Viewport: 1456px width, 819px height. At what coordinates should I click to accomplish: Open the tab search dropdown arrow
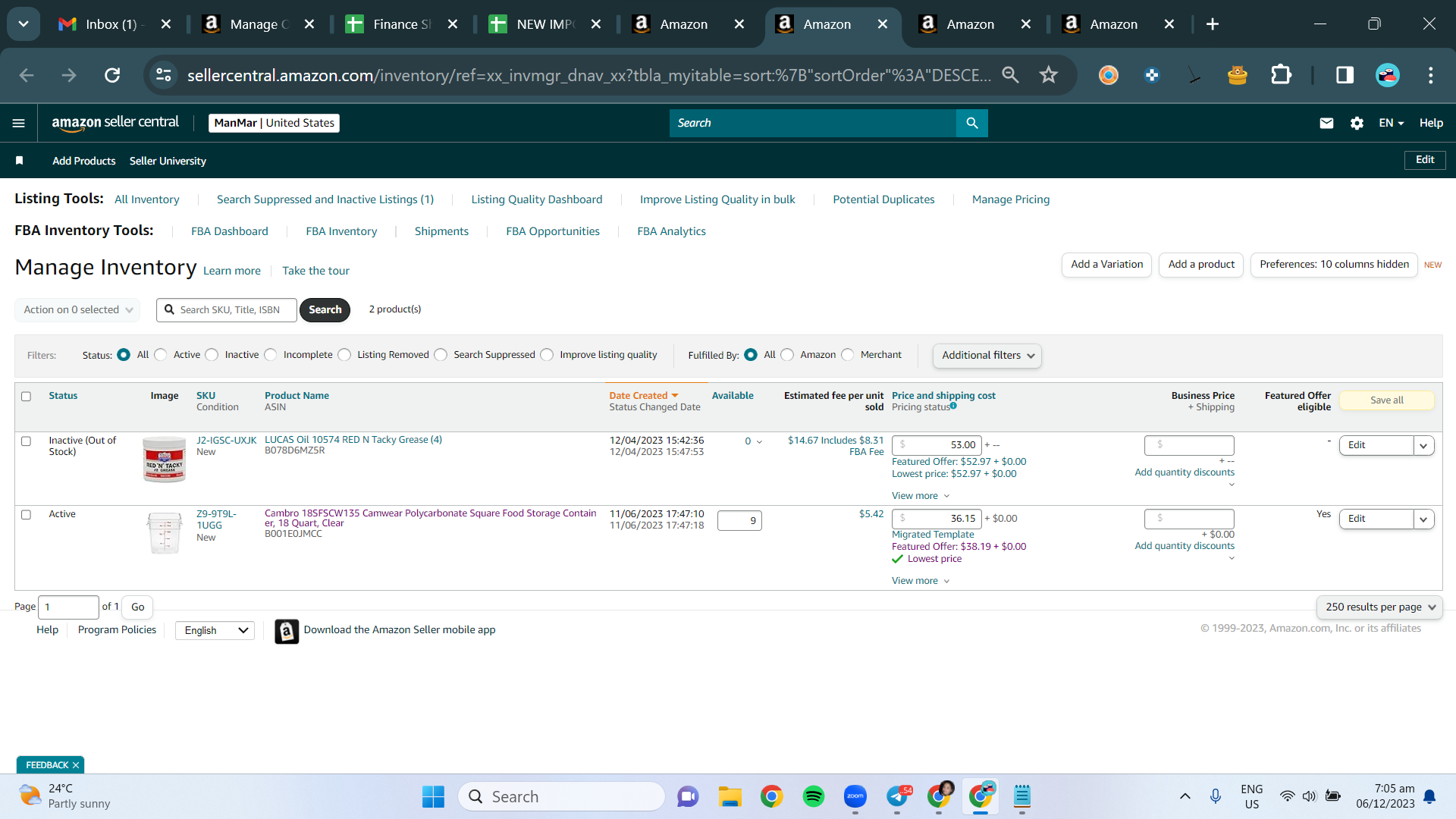(24, 24)
